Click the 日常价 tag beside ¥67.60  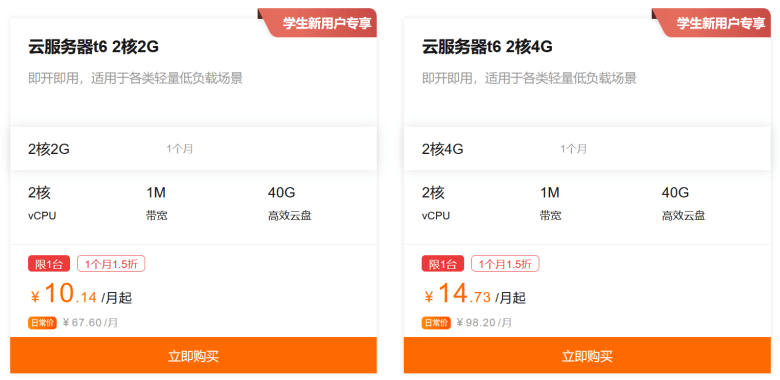pyautogui.click(x=42, y=323)
